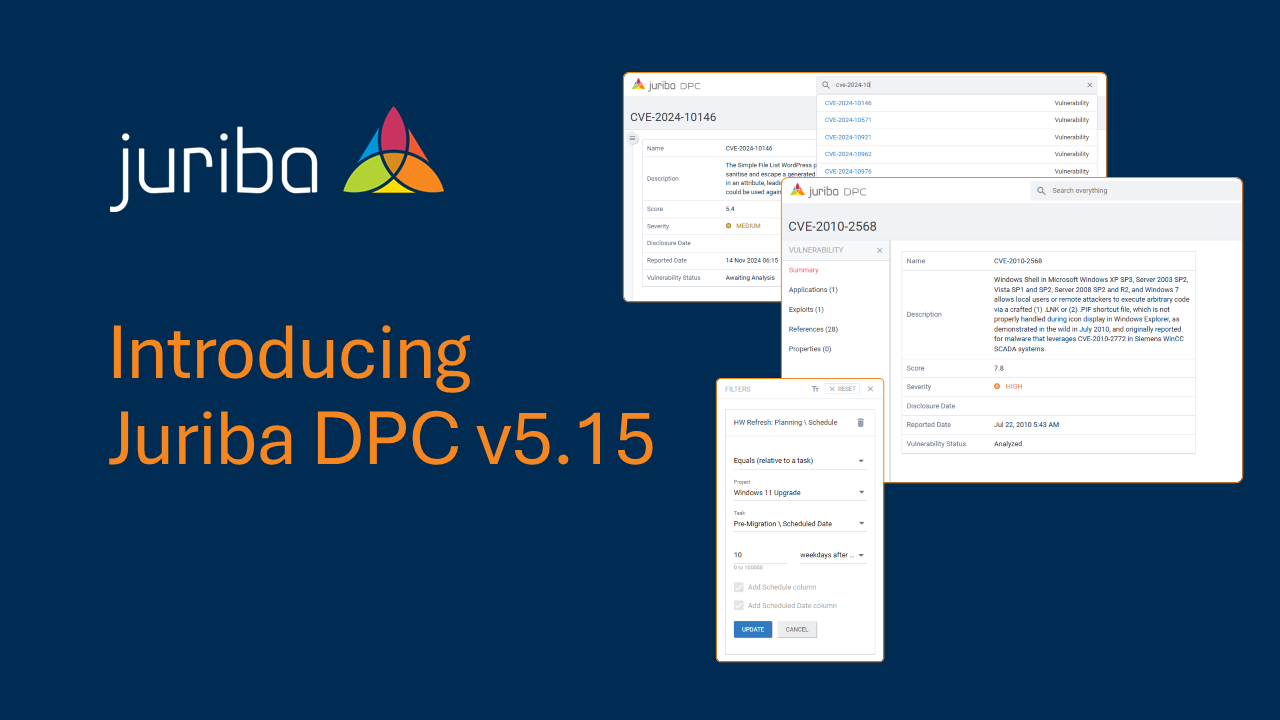This screenshot has height=720, width=1280.
Task: Open the side menu icon in CVE-2024-10146 window
Action: tap(632, 139)
